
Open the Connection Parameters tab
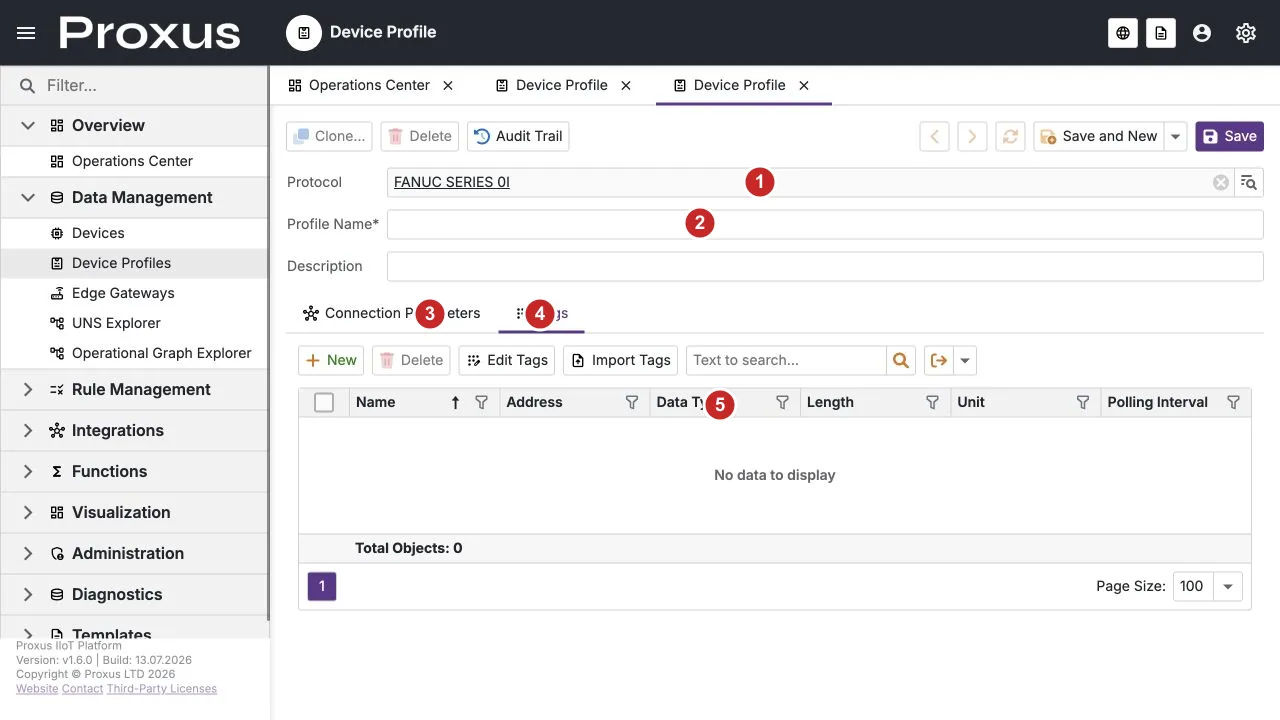coord(391,313)
